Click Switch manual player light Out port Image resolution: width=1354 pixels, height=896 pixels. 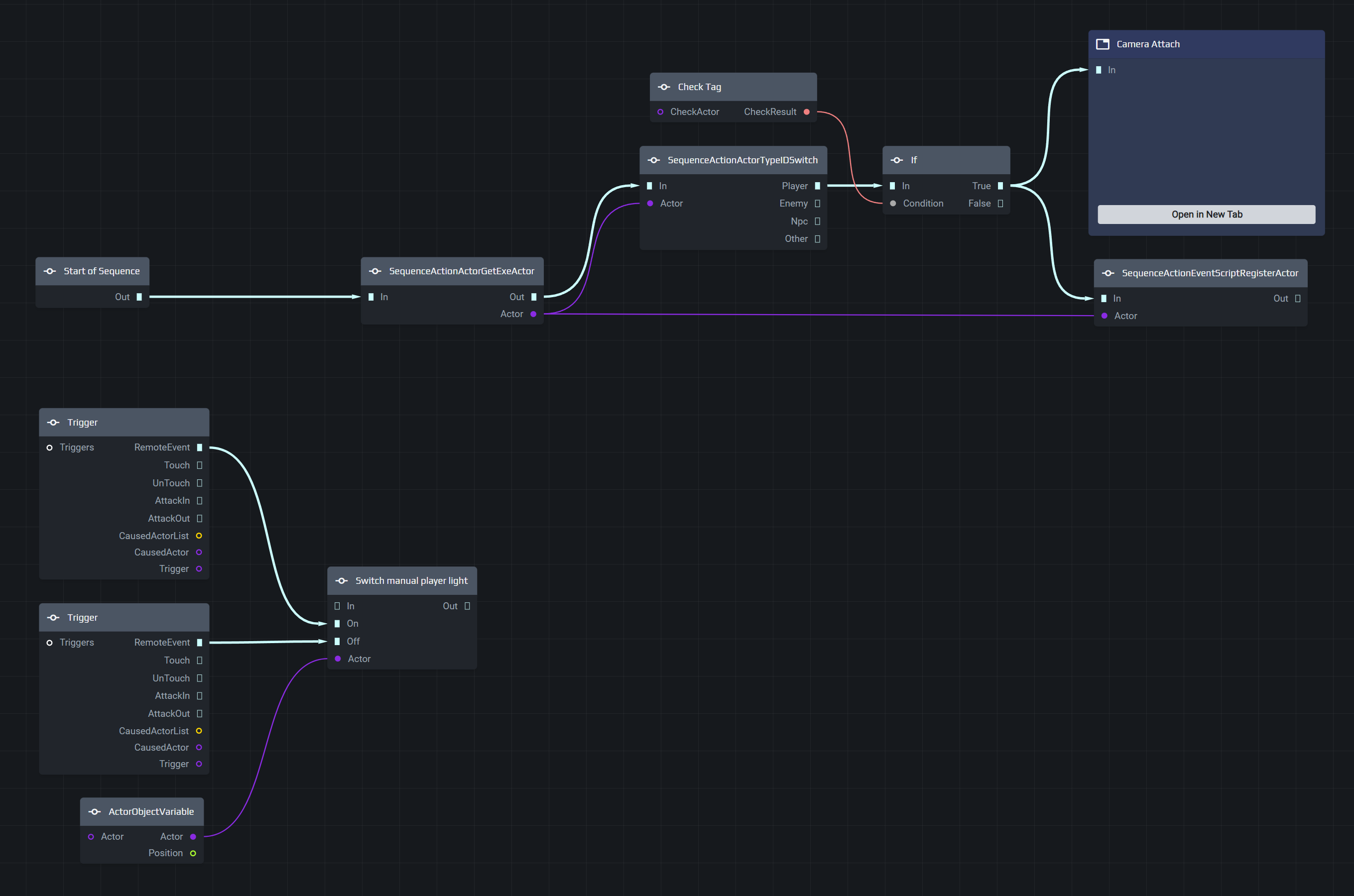click(x=467, y=606)
